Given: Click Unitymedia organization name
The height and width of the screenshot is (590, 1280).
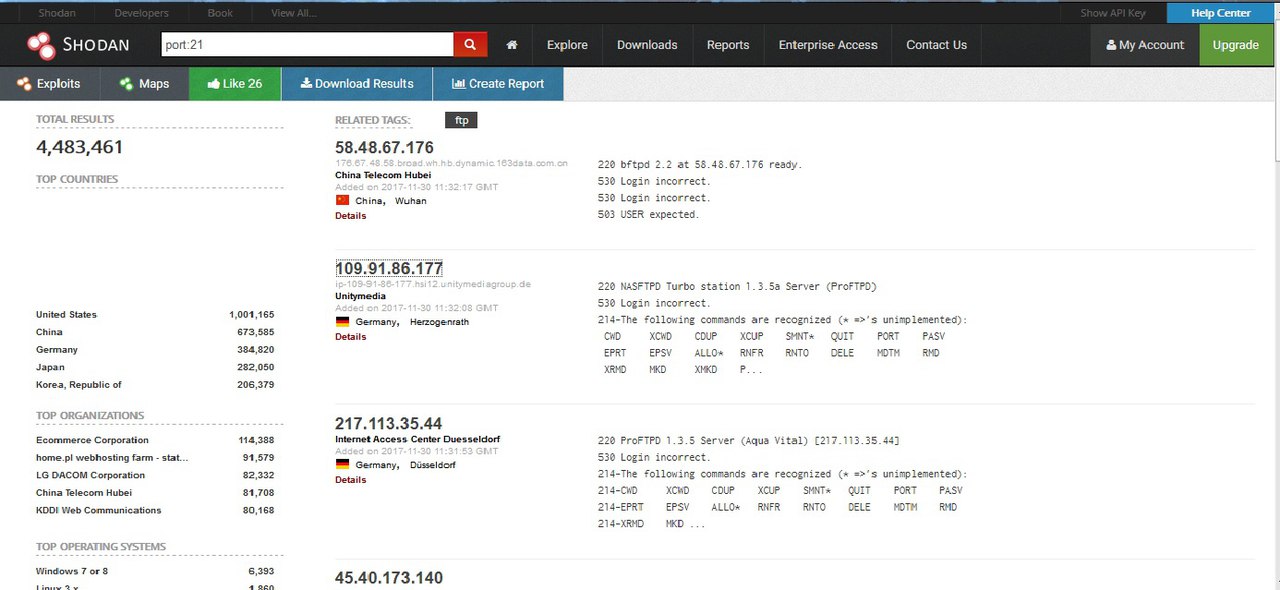Looking at the screenshot, I should click(x=362, y=296).
